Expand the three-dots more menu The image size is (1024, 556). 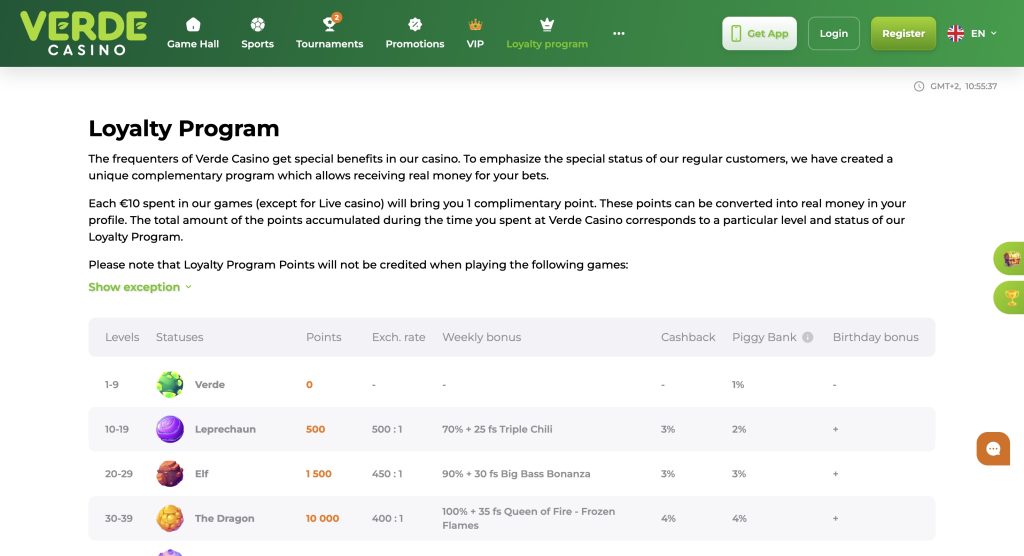tap(619, 33)
